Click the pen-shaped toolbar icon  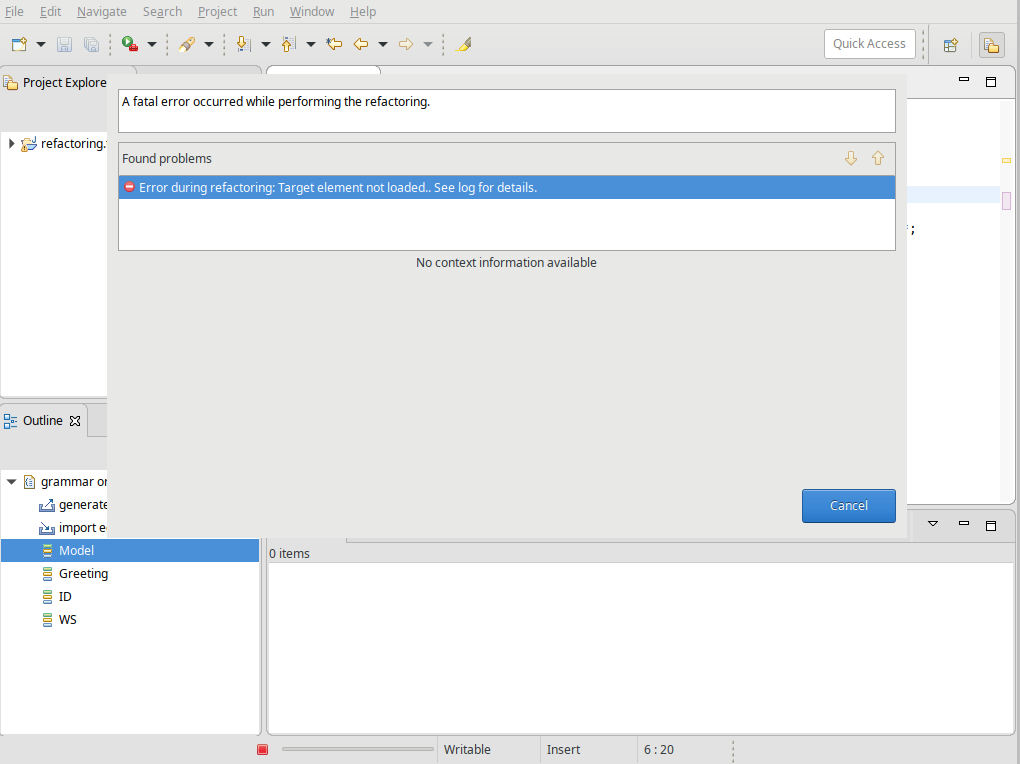pyautogui.click(x=187, y=44)
